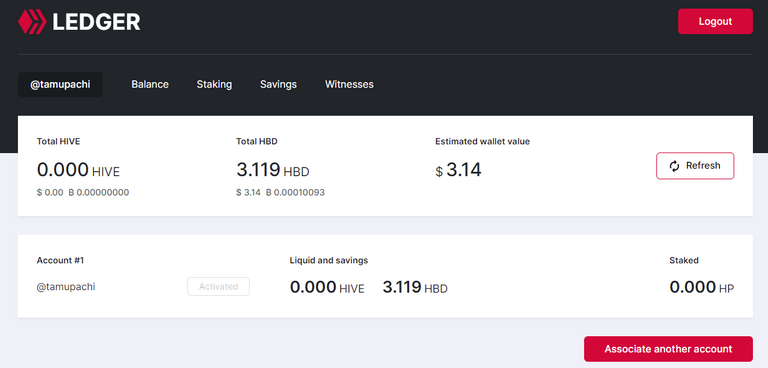Click the Total HBD label
This screenshot has height=368, width=768.
click(x=257, y=142)
